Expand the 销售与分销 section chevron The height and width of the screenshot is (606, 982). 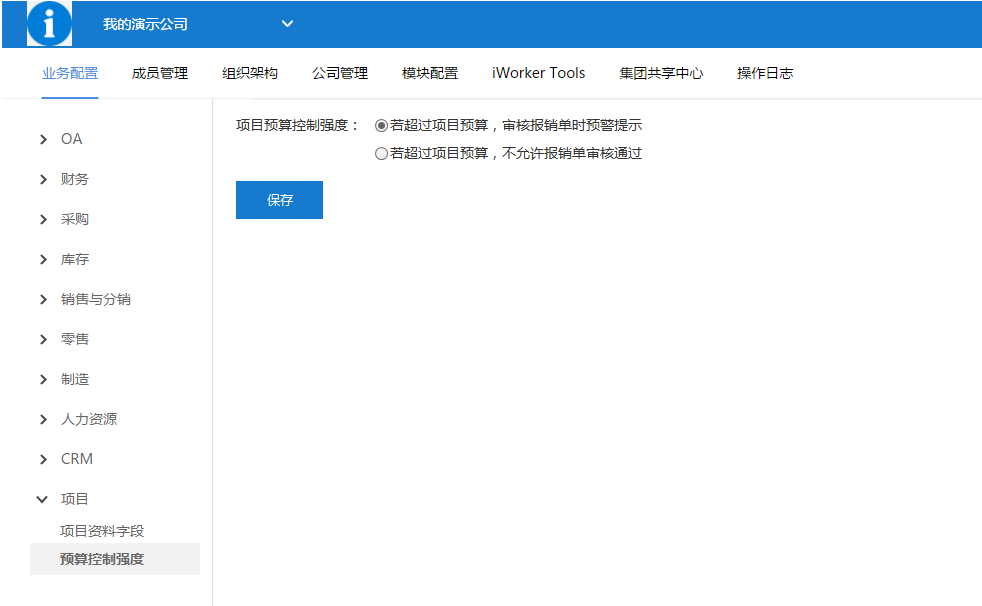point(43,300)
